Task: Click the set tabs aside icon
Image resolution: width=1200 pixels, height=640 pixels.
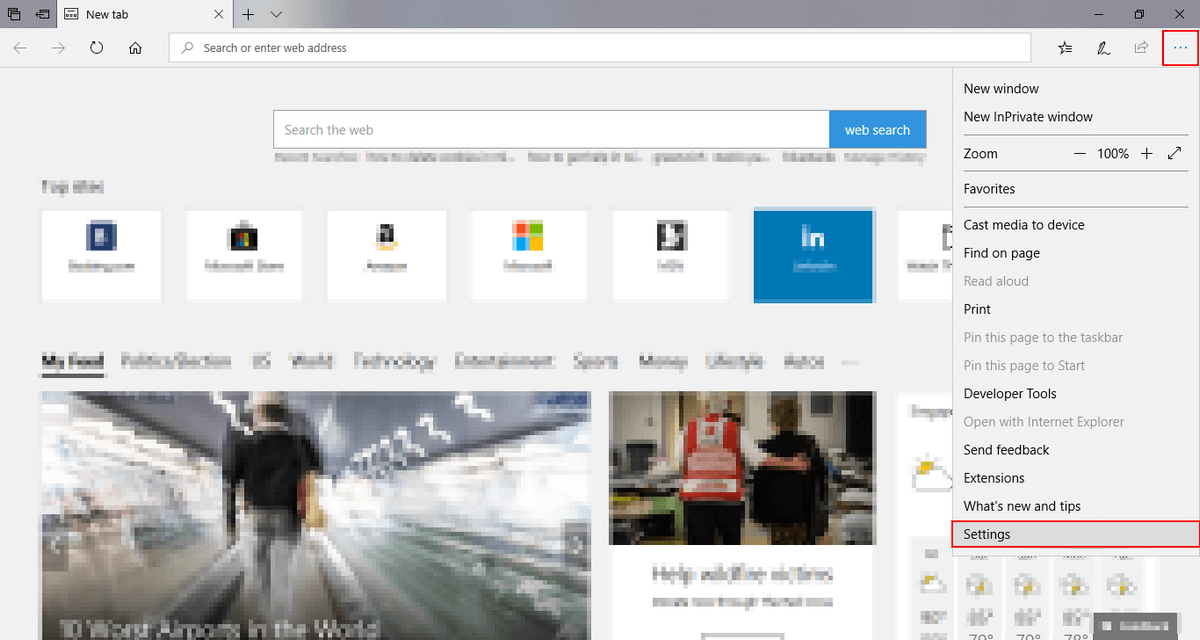Action: tap(42, 14)
